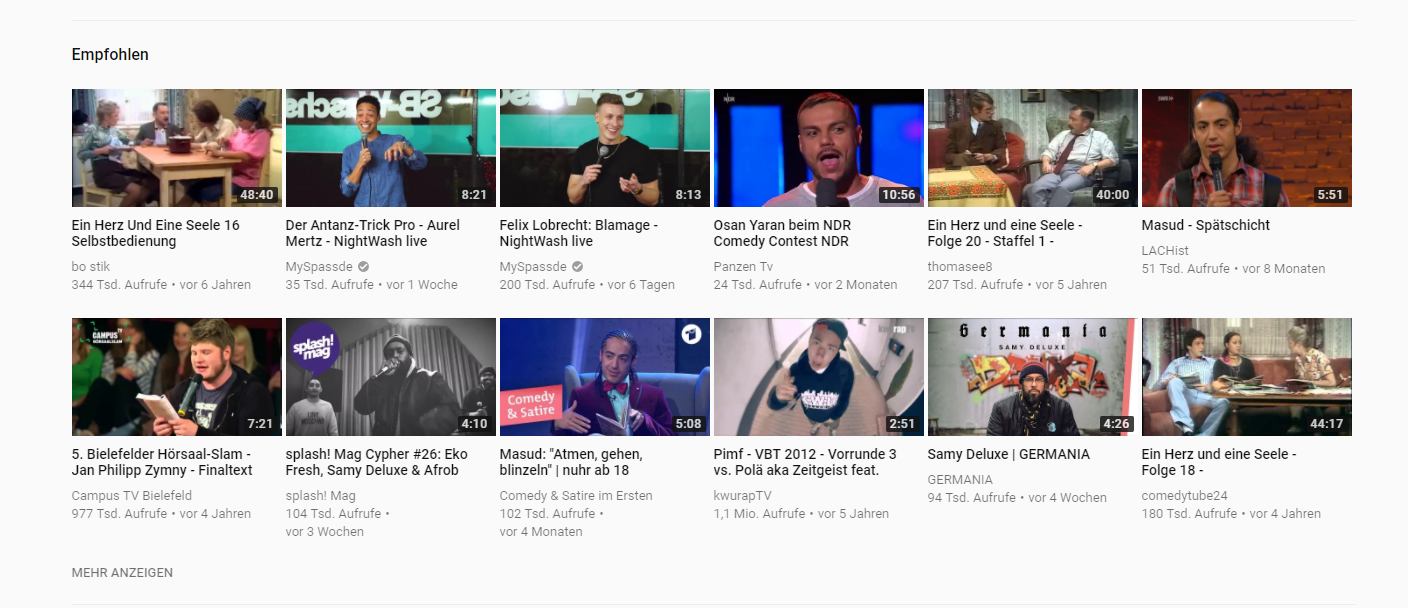
Task: Visit the kwurapTV channel link
Action: (x=742, y=496)
